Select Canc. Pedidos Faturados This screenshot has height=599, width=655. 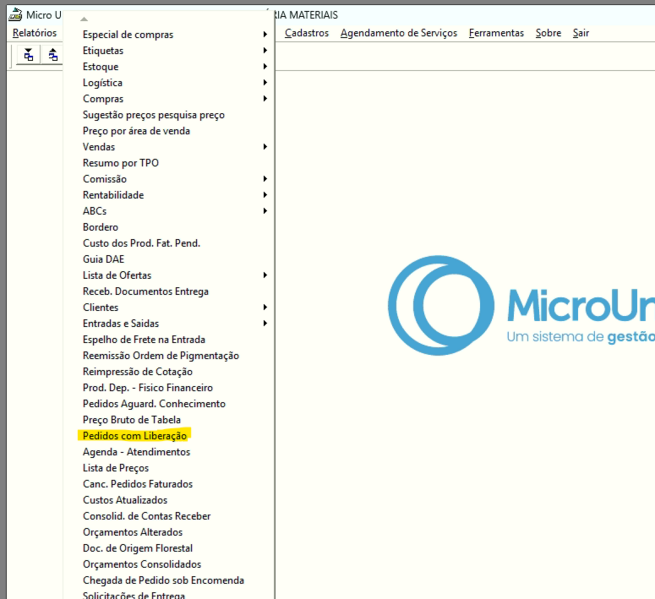click(x=169, y=484)
